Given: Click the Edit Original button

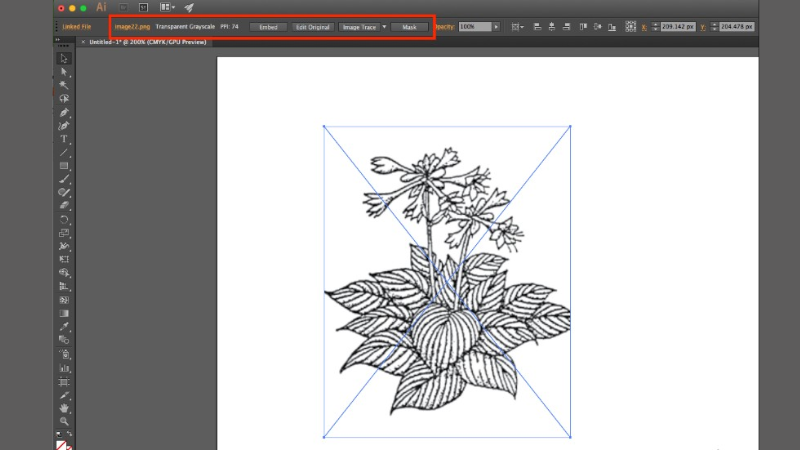Looking at the screenshot, I should 312,27.
